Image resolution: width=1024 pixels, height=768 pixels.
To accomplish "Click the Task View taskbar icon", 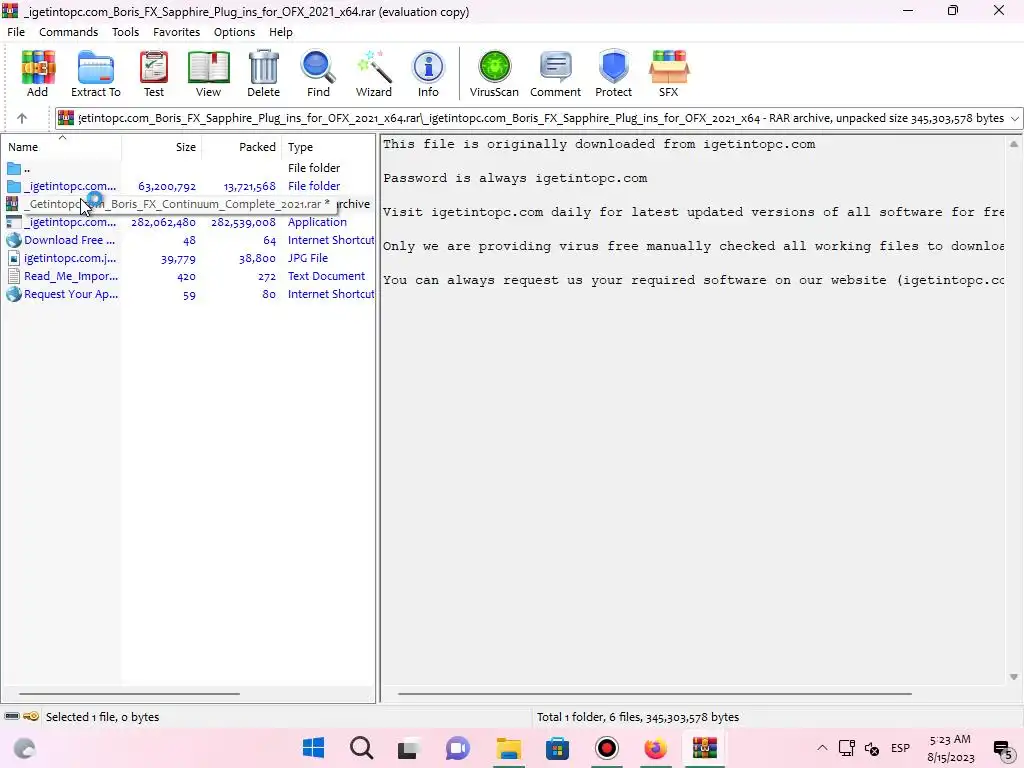I will (409, 748).
